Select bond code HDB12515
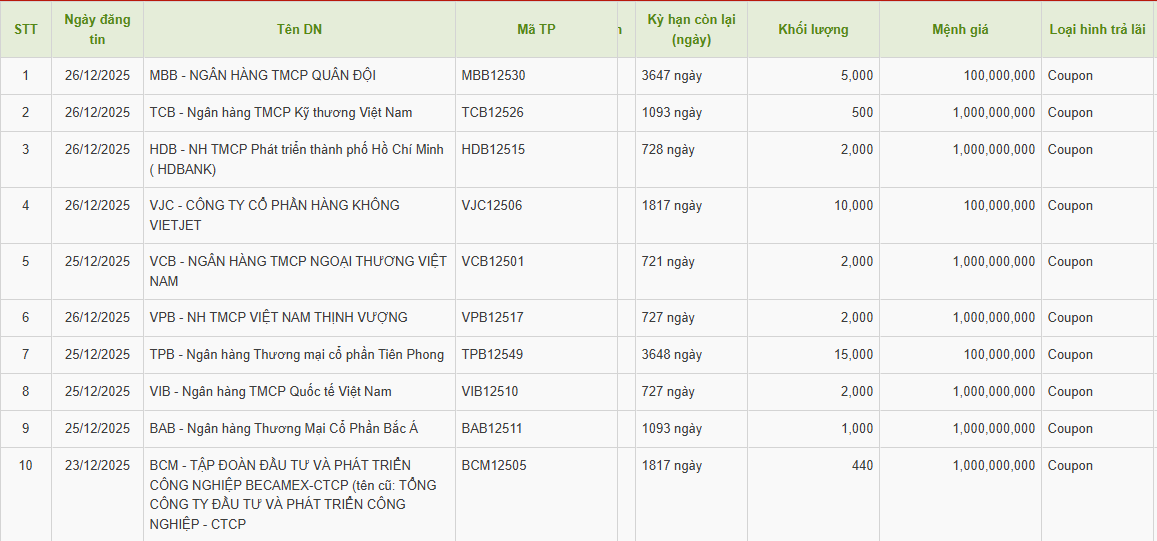Screen dimensions: 1157x541 (x=493, y=150)
